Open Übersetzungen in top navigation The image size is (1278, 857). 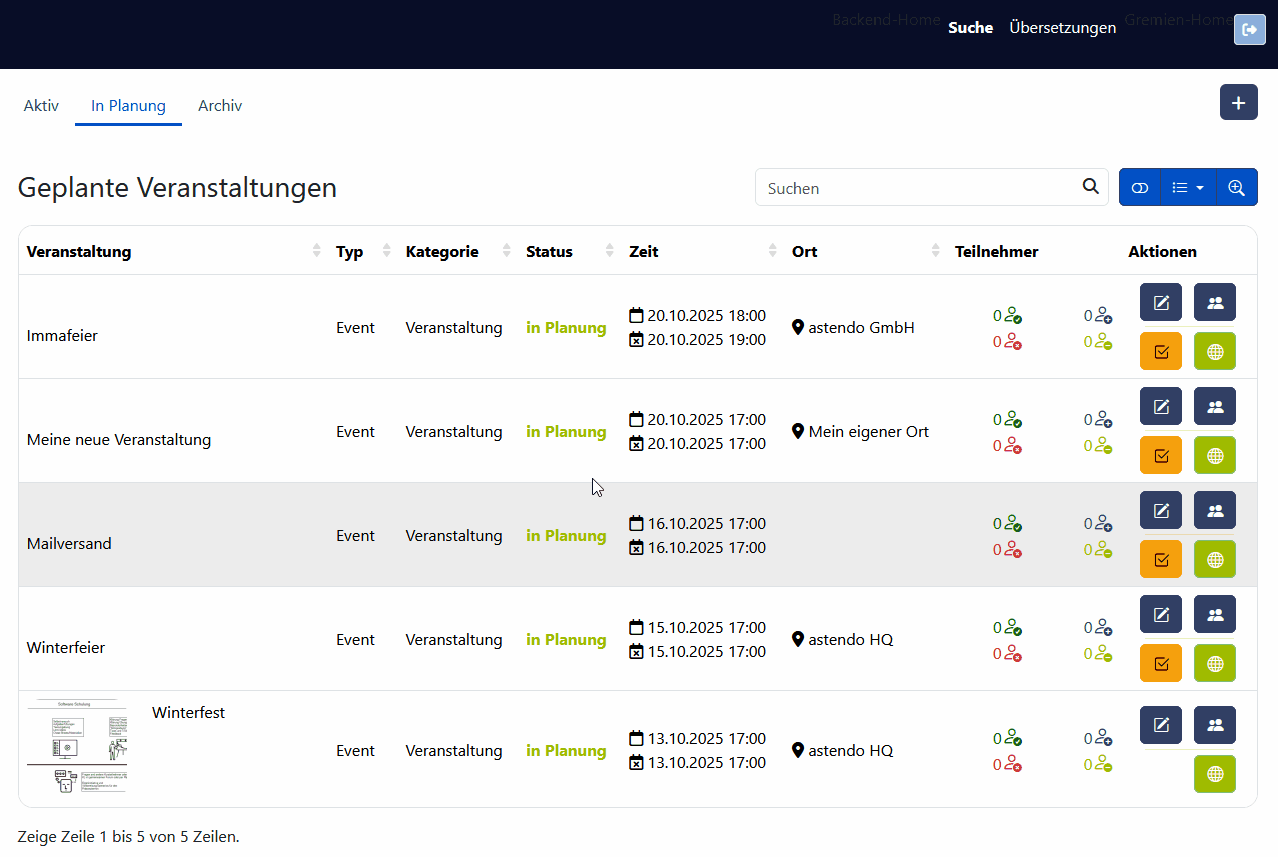(1062, 28)
